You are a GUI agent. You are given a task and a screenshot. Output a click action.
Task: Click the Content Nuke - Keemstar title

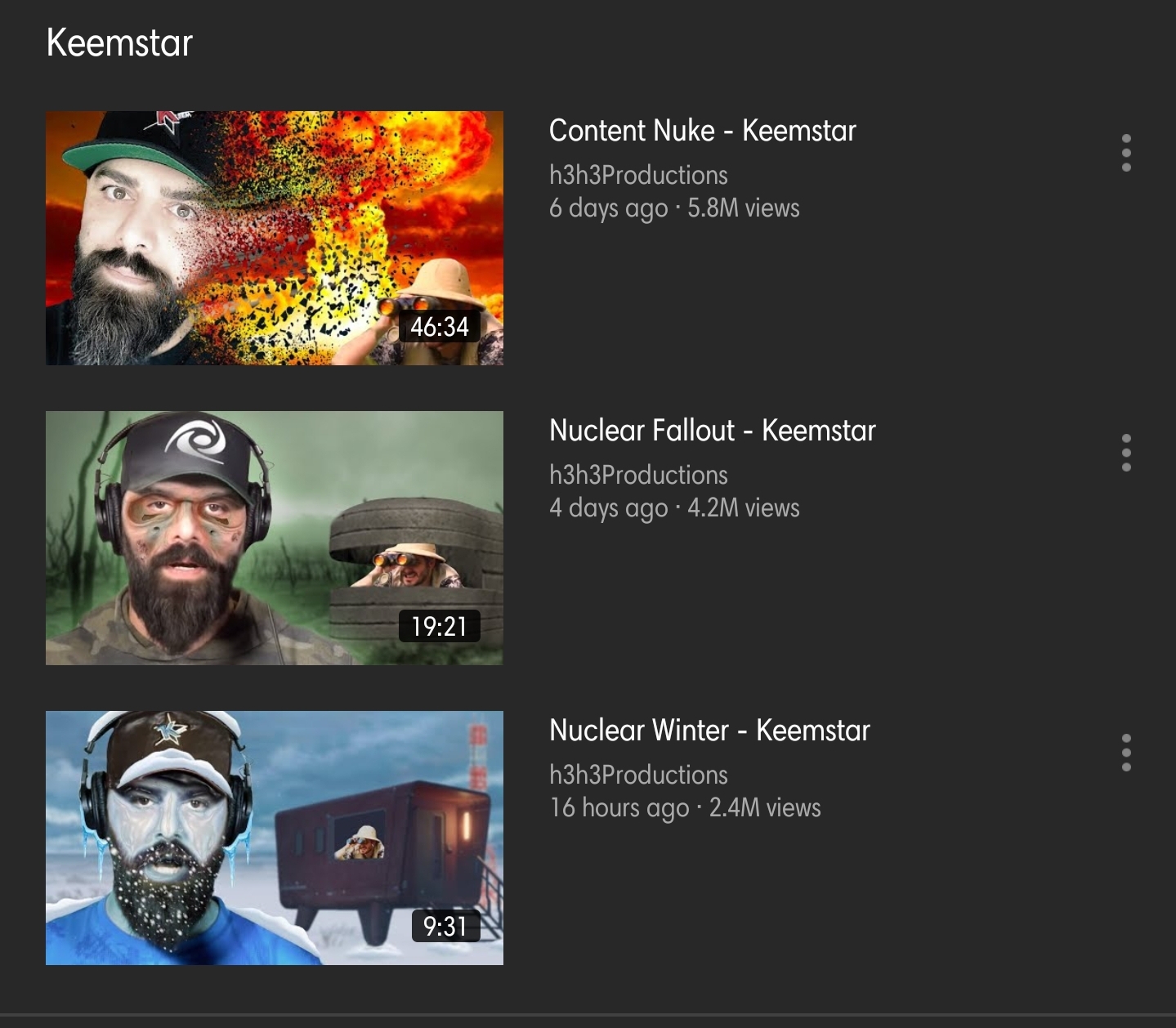[x=703, y=131]
